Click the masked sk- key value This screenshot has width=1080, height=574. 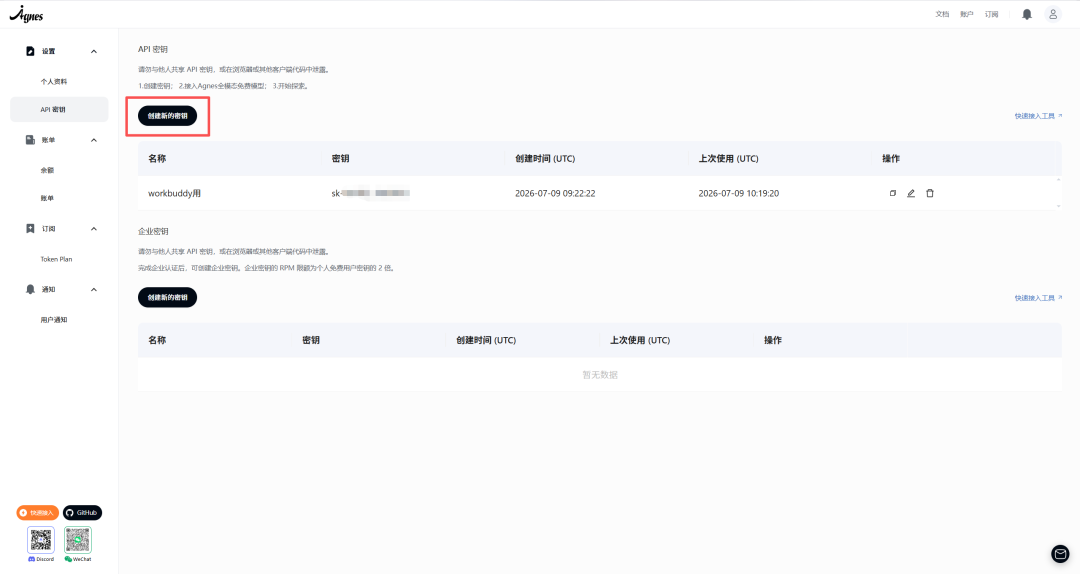point(371,194)
